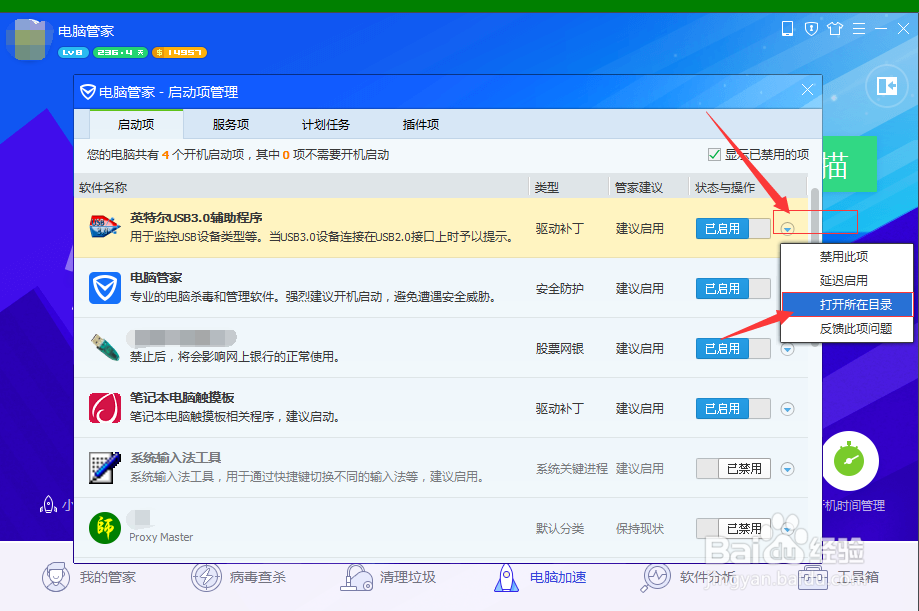Open 我的管家 in bottom navigation
Image resolution: width=919 pixels, height=611 pixels.
tap(89, 577)
